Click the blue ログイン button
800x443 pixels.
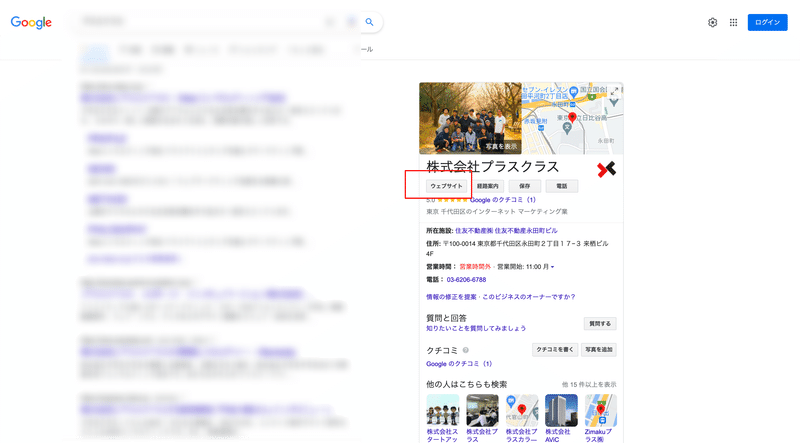click(767, 22)
